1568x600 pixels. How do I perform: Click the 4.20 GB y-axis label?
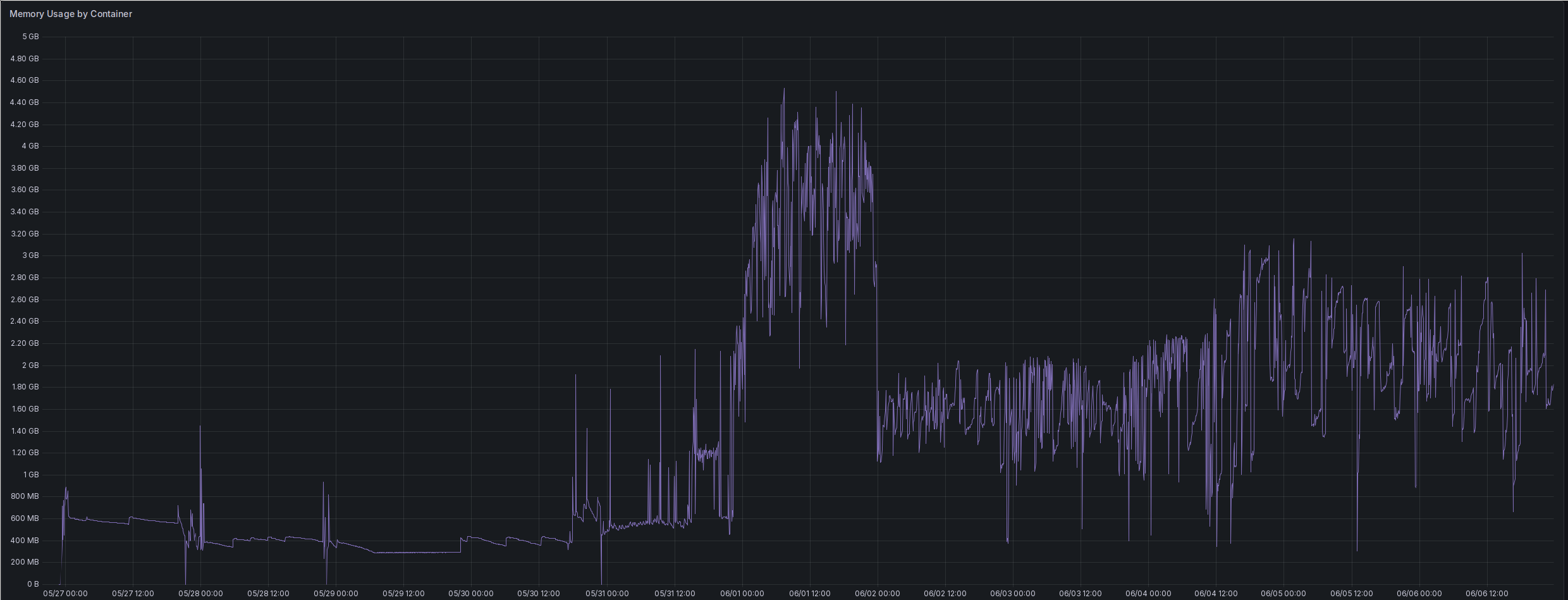click(25, 125)
